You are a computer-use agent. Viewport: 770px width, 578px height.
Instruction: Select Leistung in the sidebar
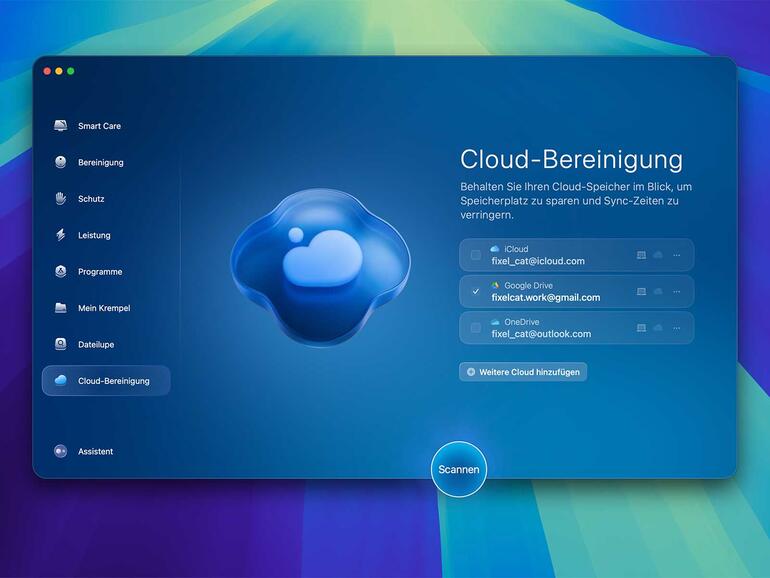pyautogui.click(x=82, y=235)
